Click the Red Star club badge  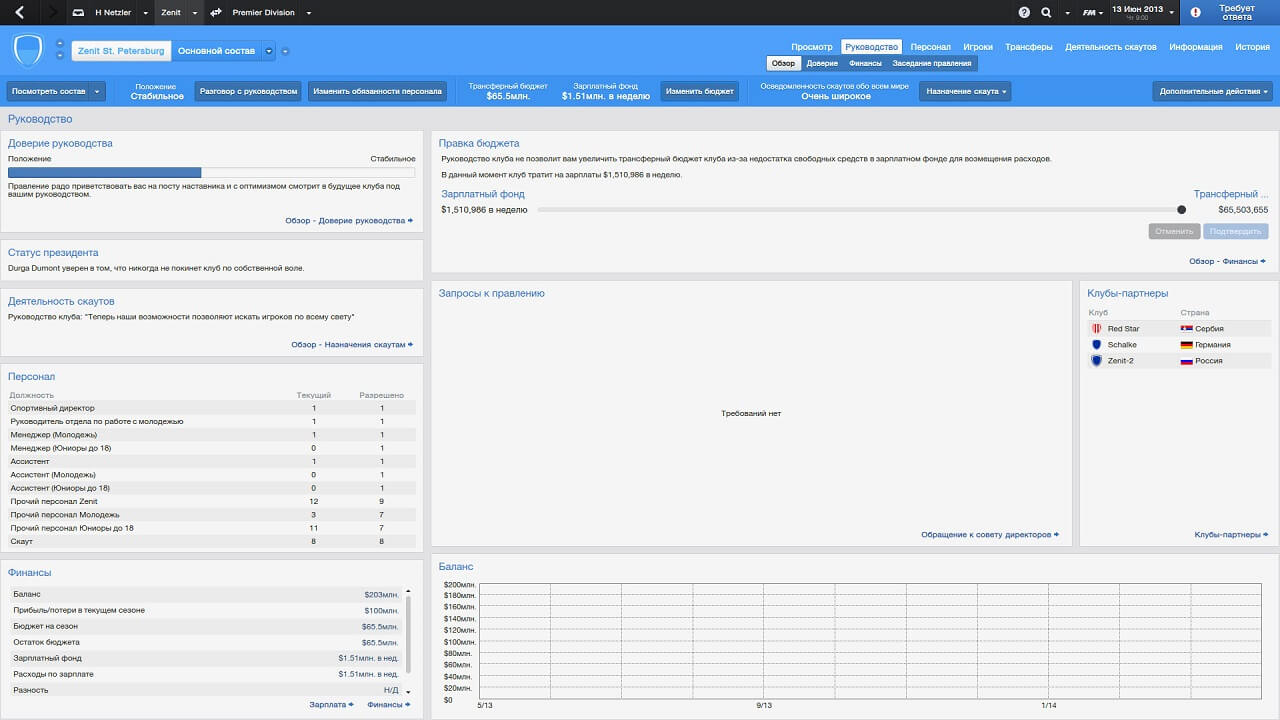pyautogui.click(x=1096, y=329)
